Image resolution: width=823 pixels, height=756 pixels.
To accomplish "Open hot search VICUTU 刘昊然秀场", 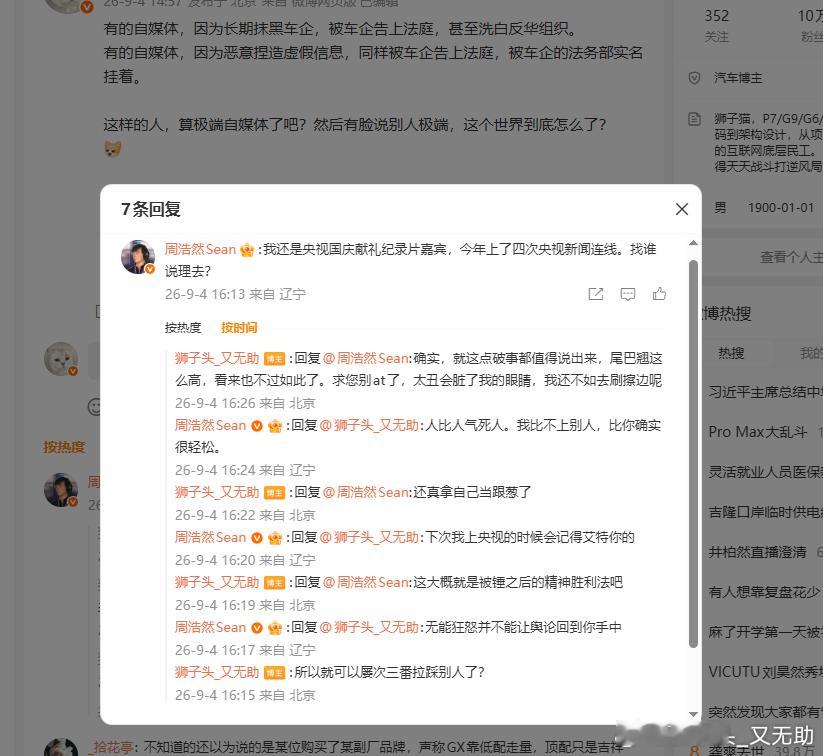I will pos(766,673).
